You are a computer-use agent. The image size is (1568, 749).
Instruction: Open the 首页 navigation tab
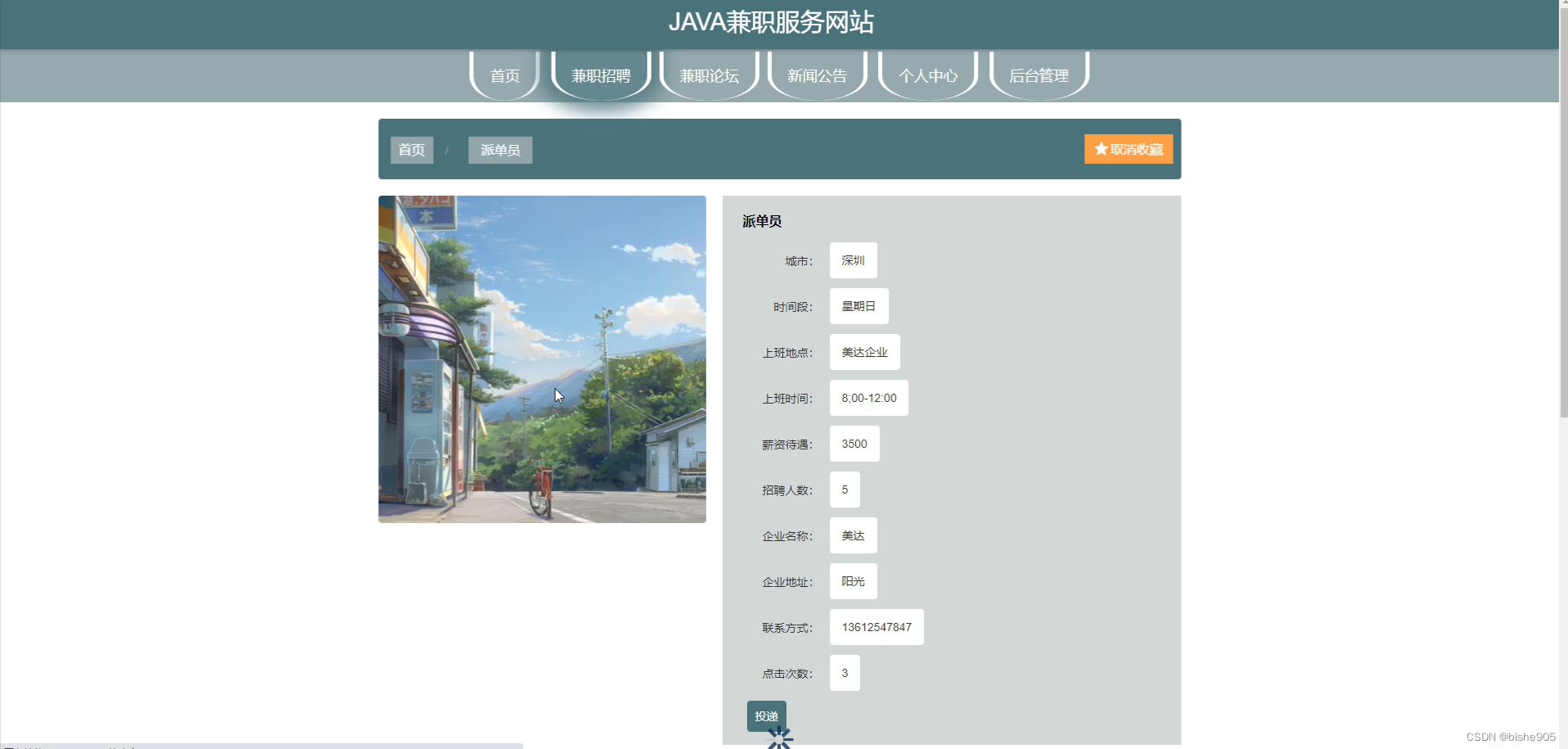pos(504,75)
